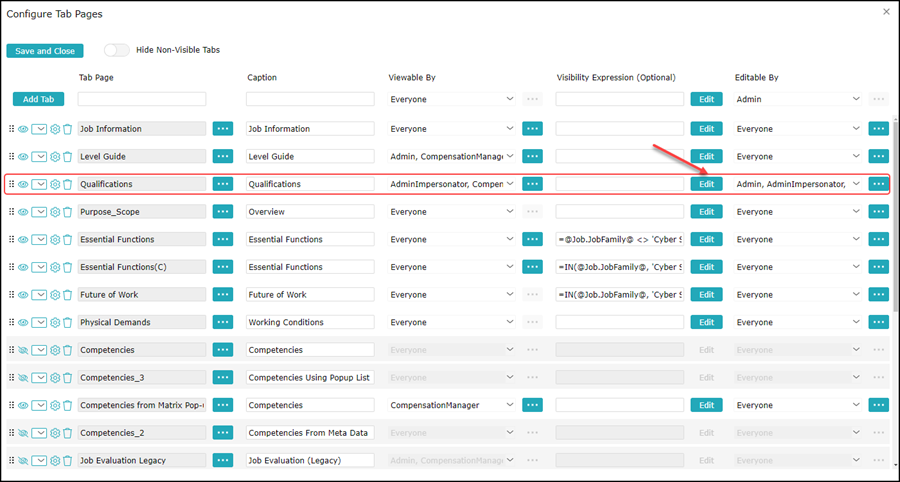Image resolution: width=900 pixels, height=482 pixels.
Task: Click the Save and Close button
Action: click(45, 51)
